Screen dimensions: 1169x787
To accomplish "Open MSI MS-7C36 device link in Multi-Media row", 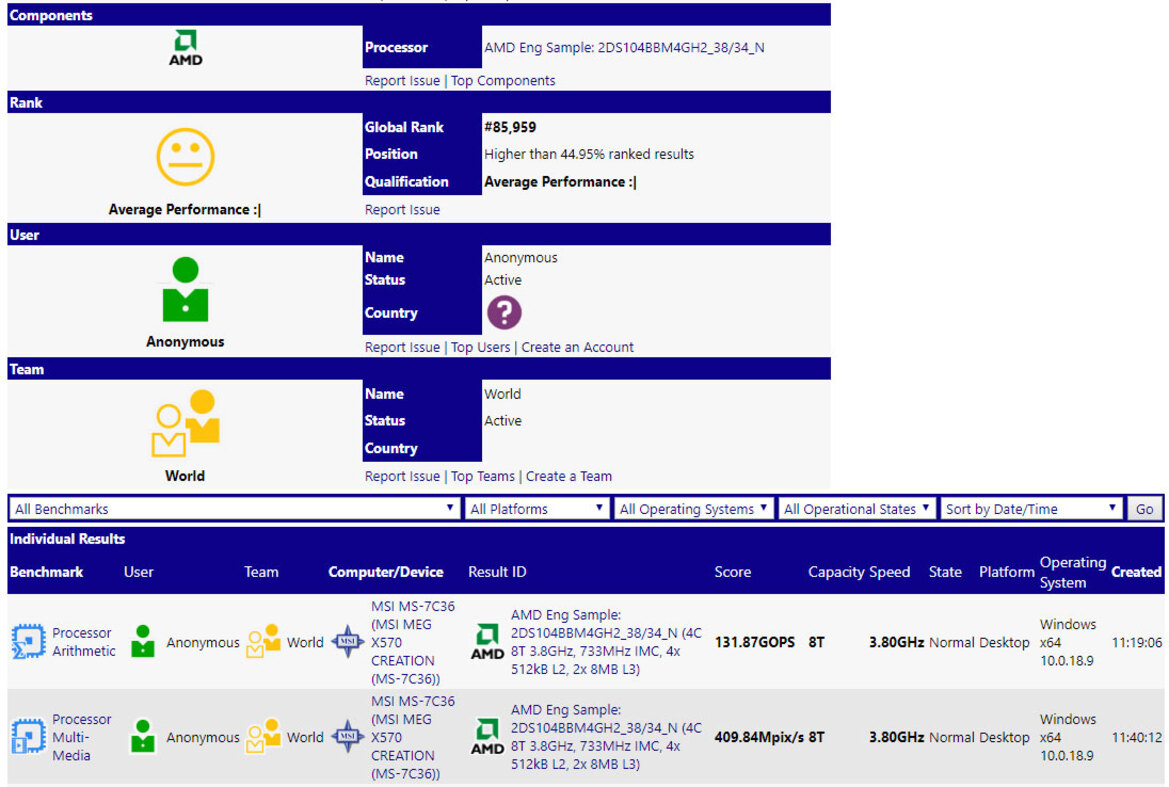I will pyautogui.click(x=413, y=737).
